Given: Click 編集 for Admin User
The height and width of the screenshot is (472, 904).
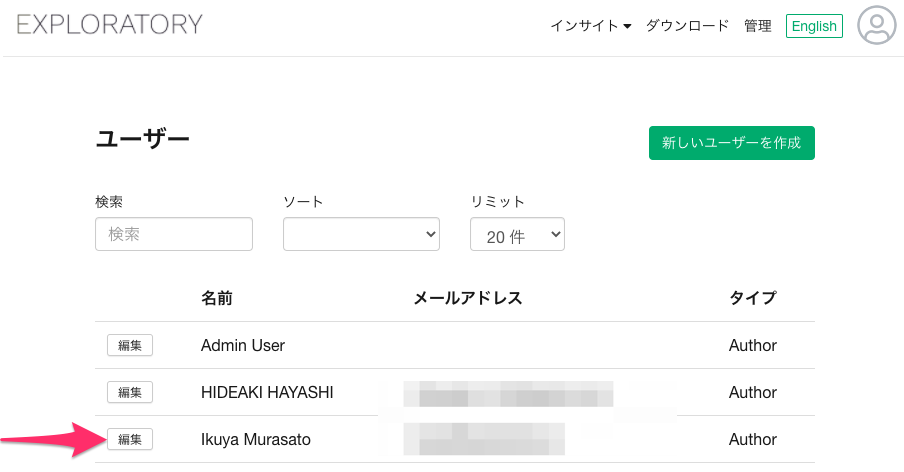Looking at the screenshot, I should 130,345.
